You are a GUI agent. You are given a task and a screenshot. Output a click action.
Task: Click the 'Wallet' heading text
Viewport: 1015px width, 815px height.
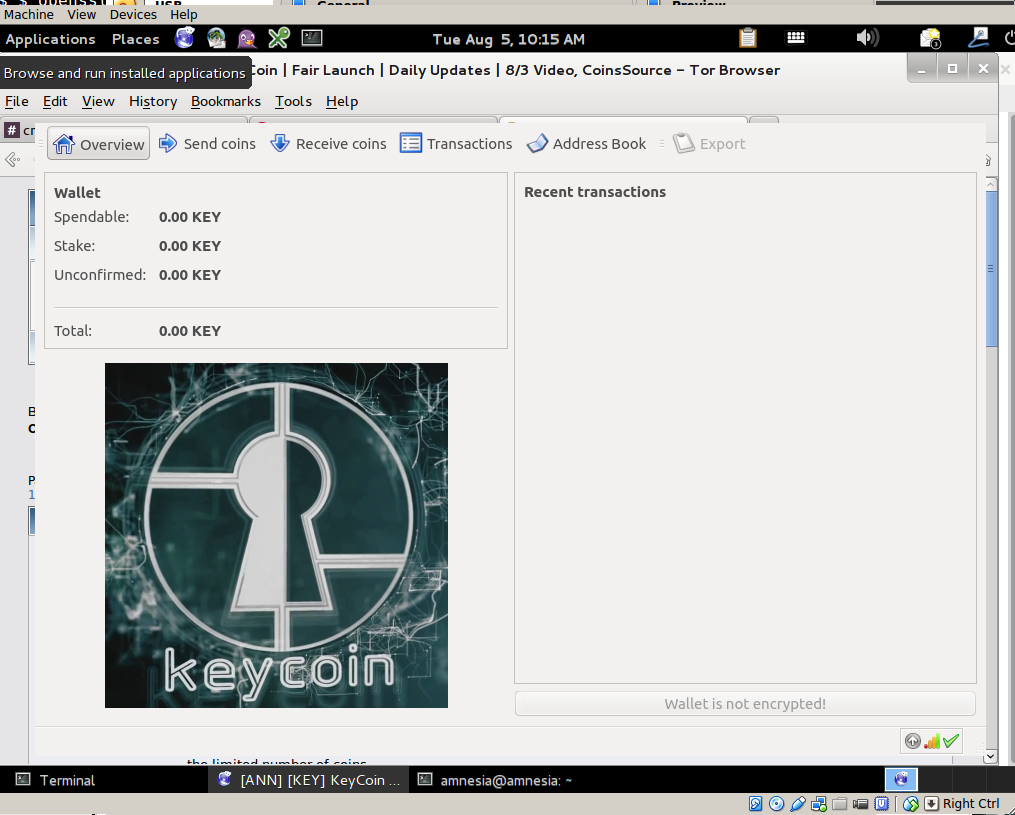point(77,193)
